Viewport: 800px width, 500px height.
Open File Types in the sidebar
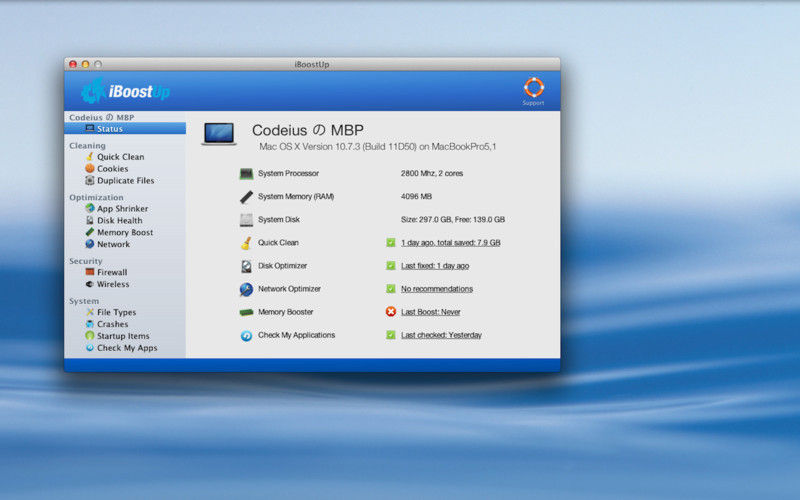pyautogui.click(x=116, y=312)
